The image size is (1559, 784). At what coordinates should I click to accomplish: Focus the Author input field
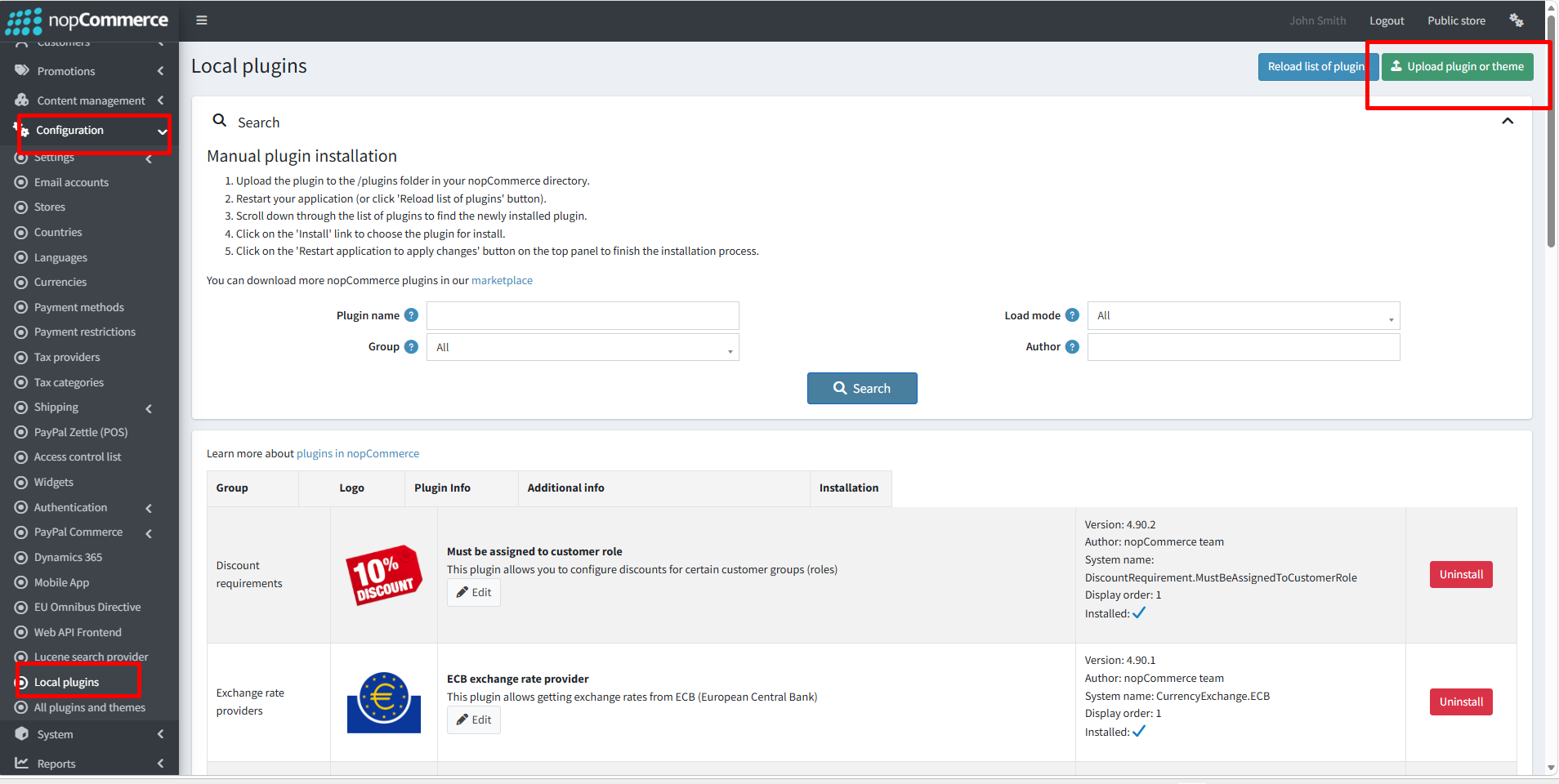point(1244,347)
